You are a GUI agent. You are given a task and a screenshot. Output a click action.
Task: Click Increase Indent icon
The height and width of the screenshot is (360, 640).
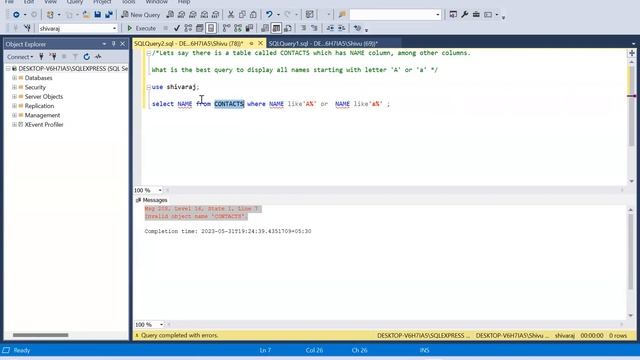[x=342, y=28]
